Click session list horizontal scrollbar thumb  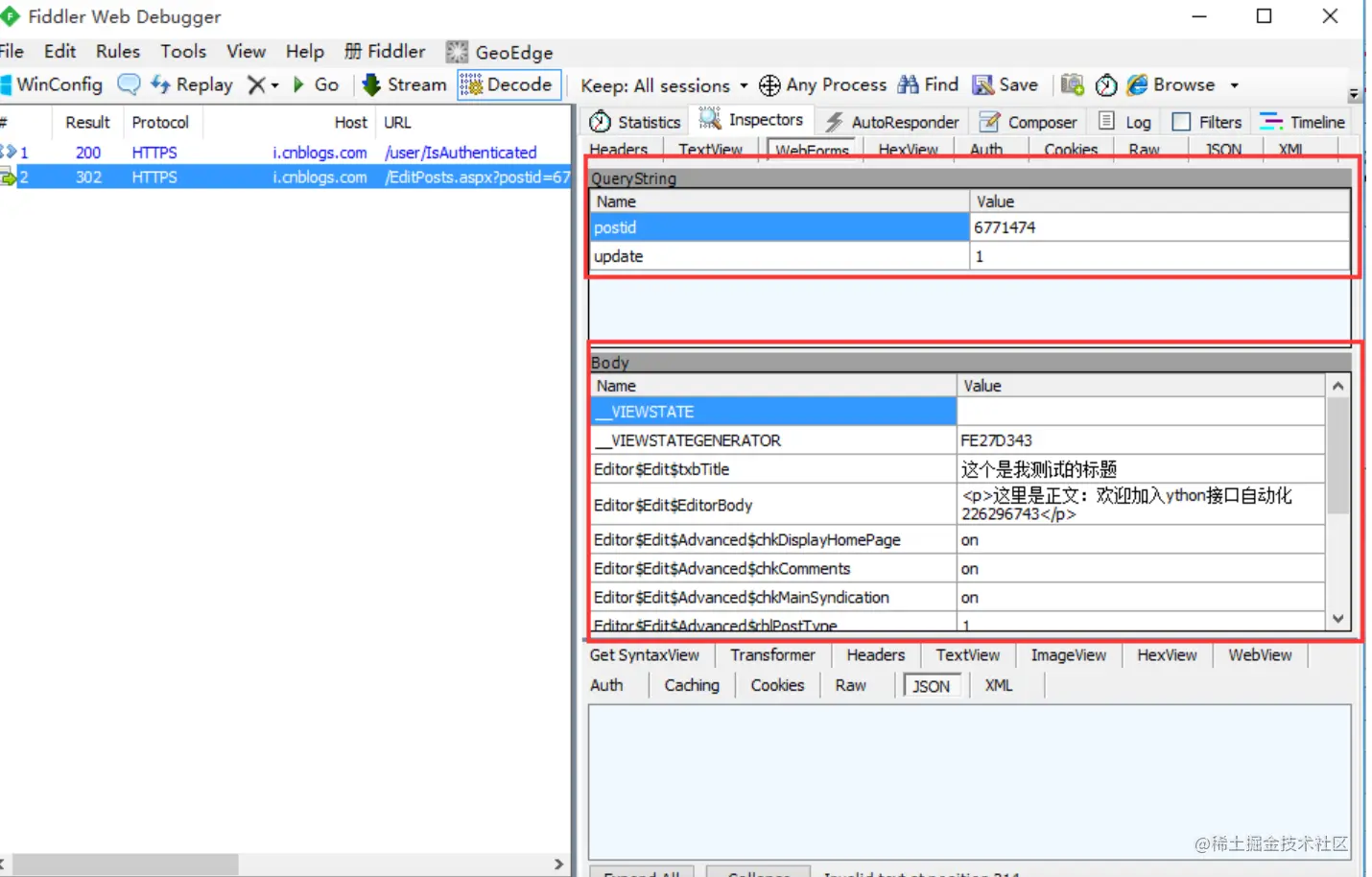(125, 864)
